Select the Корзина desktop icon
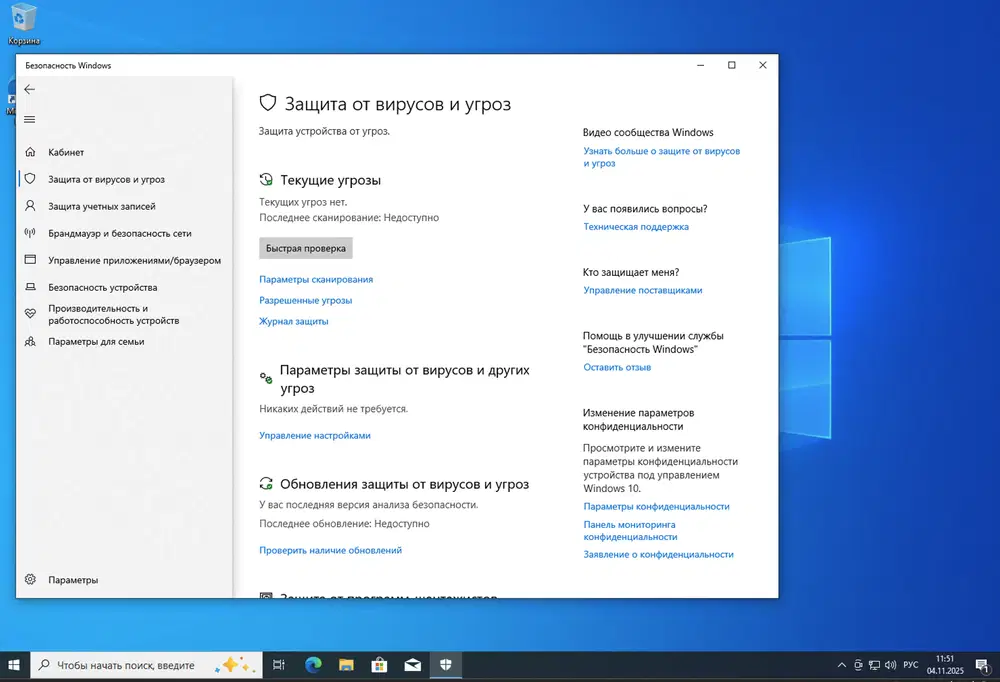This screenshot has width=1000, height=682. (24, 24)
